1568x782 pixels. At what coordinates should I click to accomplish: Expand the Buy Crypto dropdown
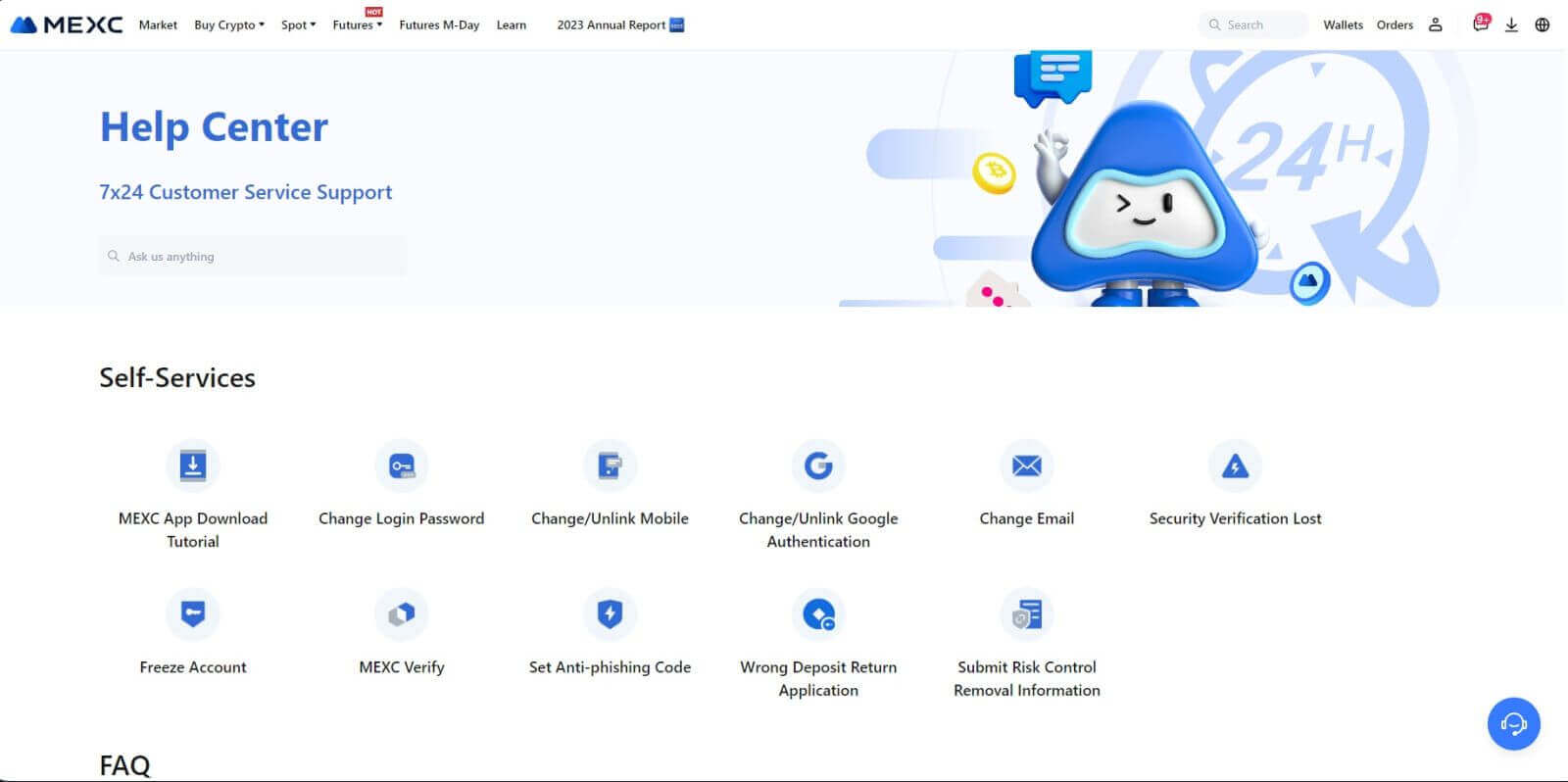click(x=228, y=24)
